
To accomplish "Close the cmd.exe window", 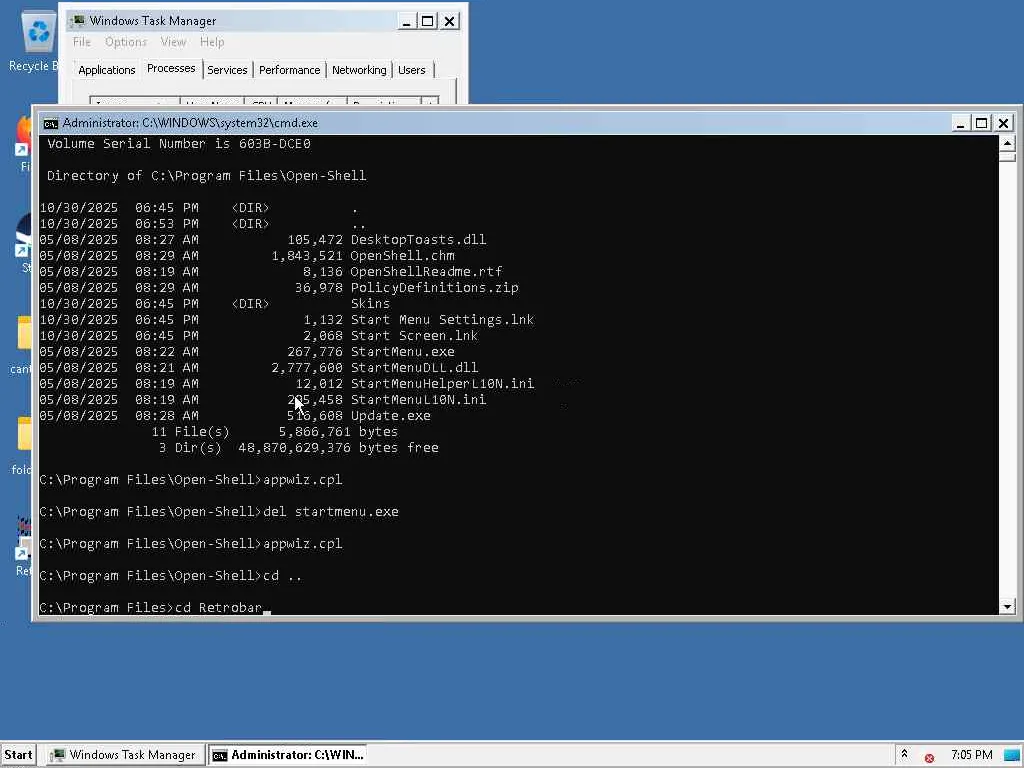I will click(1004, 123).
